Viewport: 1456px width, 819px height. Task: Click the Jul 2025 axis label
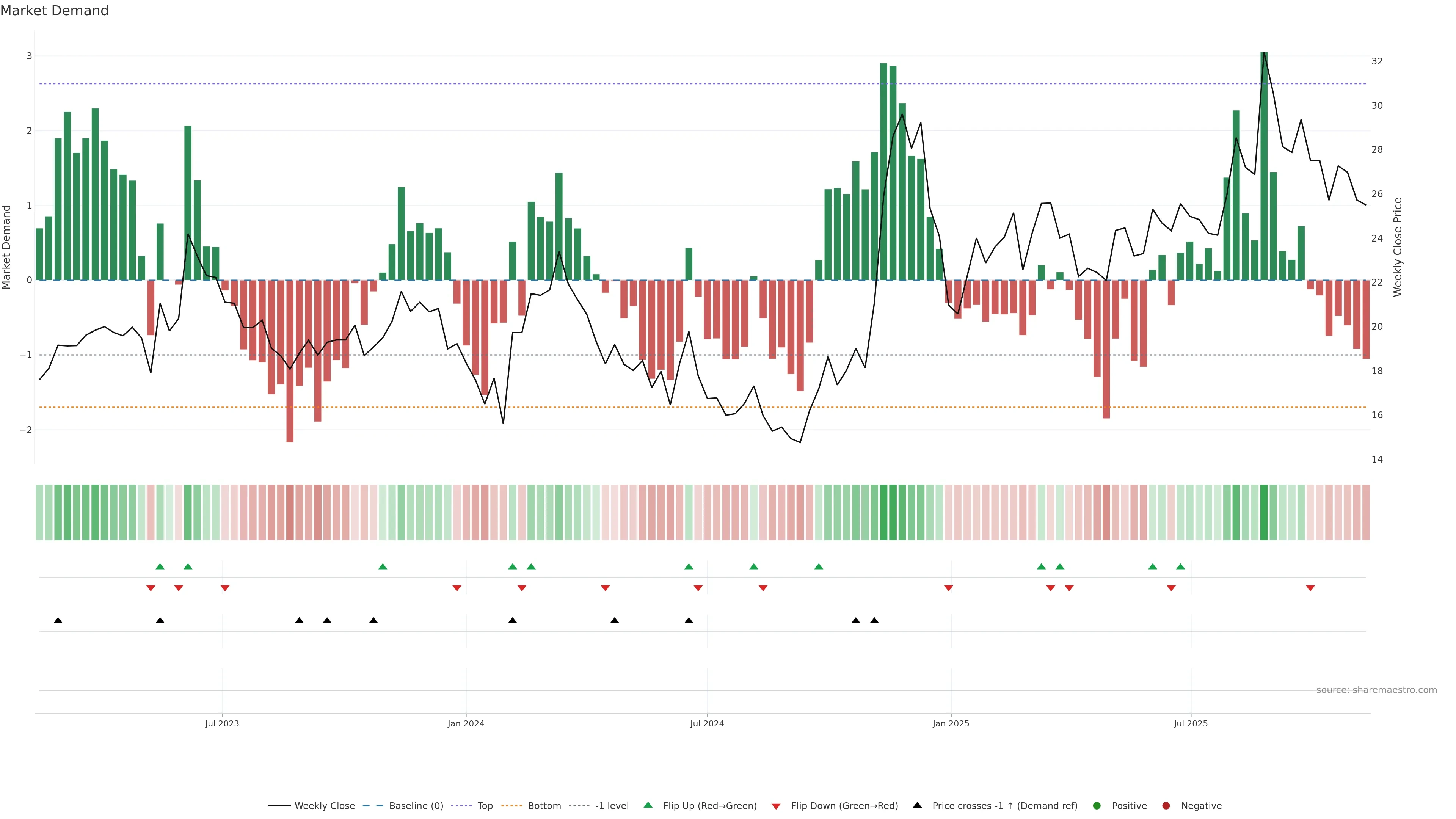1190,723
